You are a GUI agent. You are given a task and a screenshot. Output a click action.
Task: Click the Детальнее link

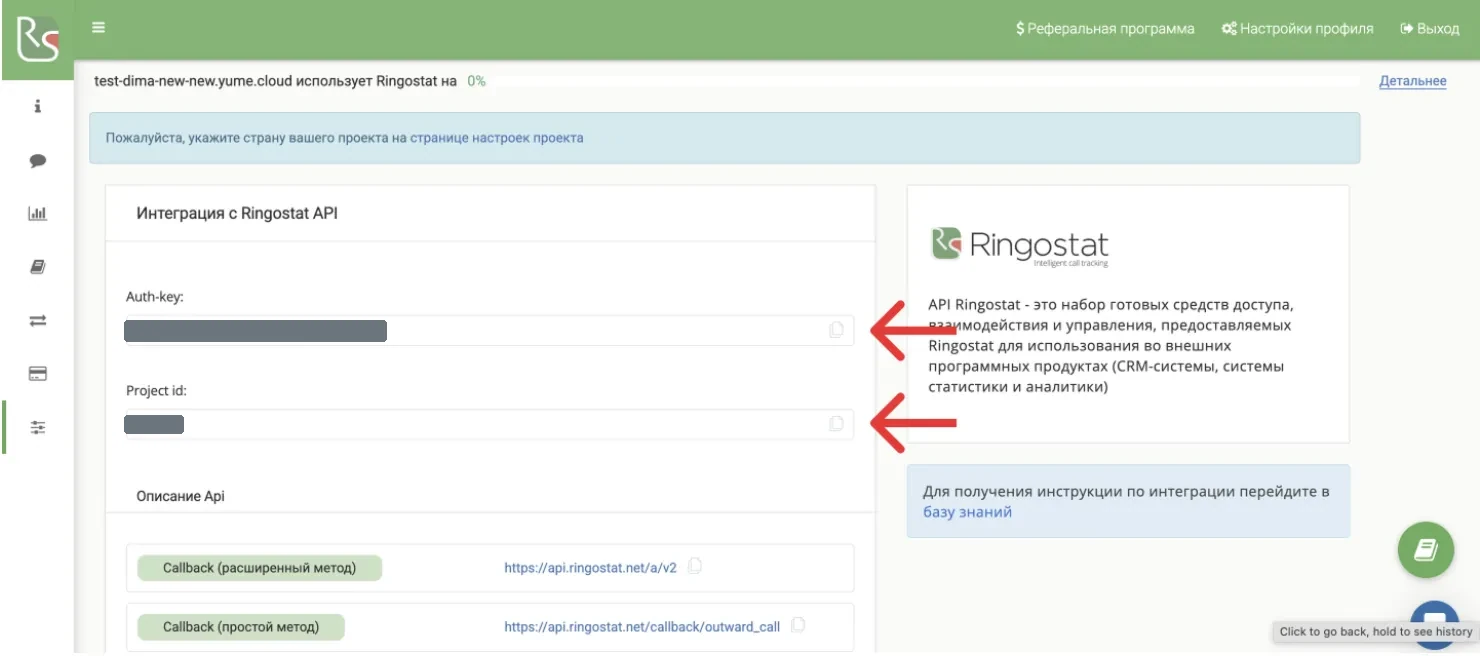[x=1412, y=81]
